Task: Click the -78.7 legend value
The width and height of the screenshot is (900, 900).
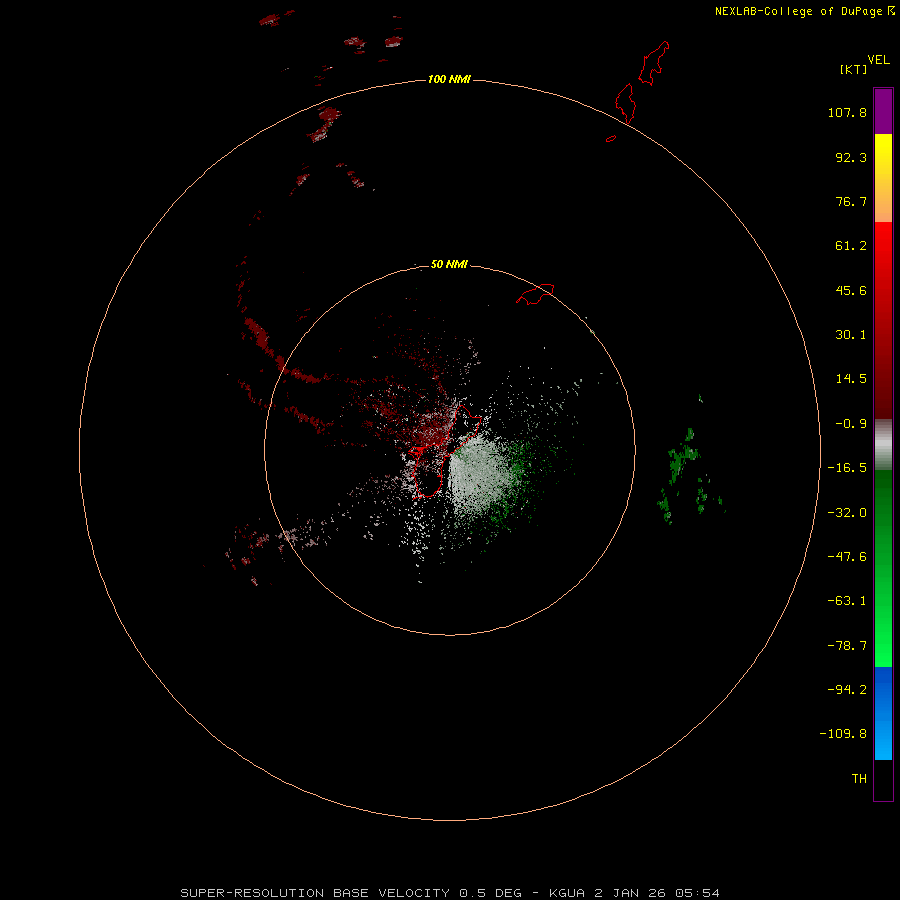Action: [847, 646]
